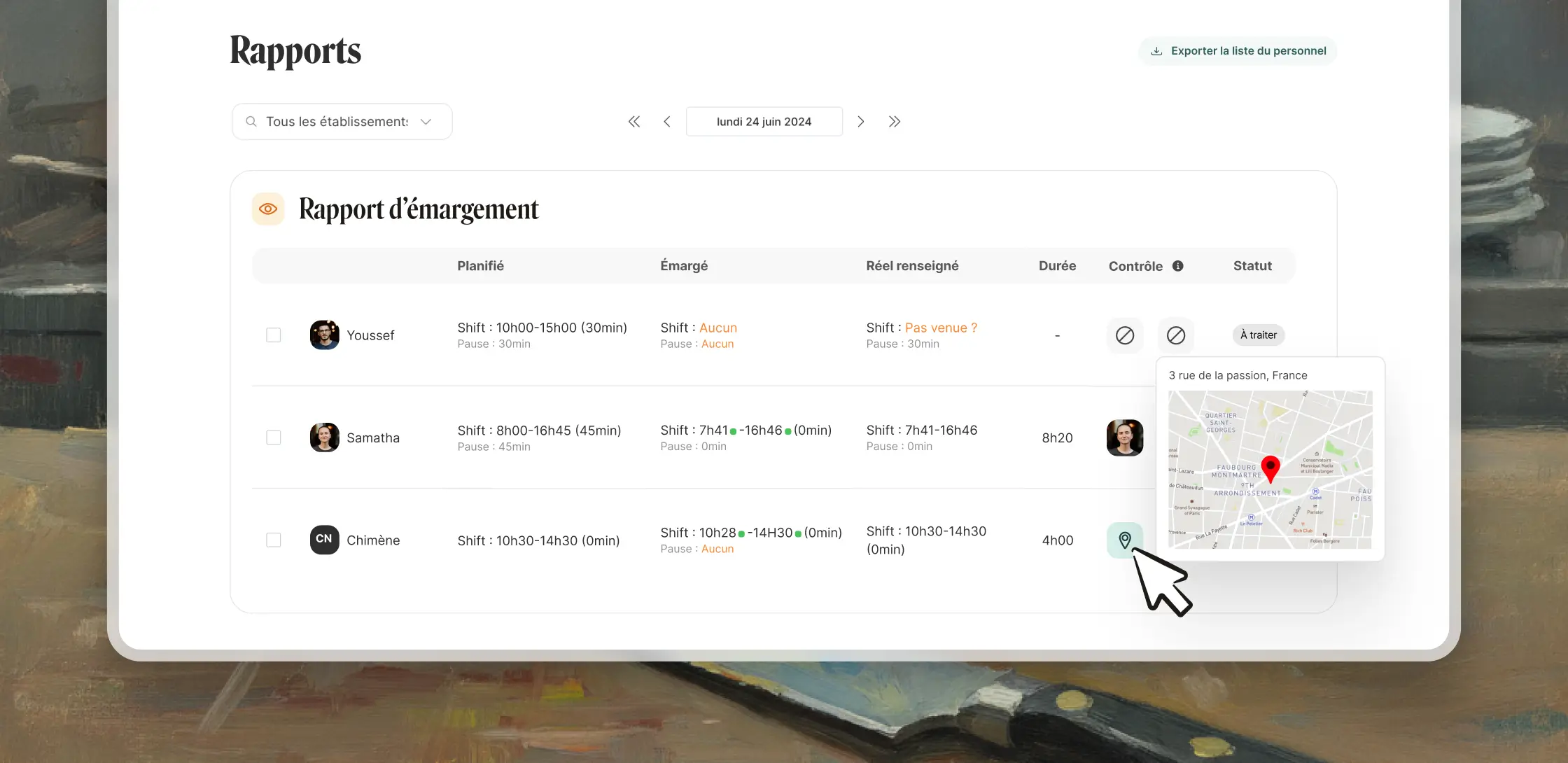This screenshot has width=1568, height=763.
Task: Tick the checkbox for Samatha's row
Action: click(274, 437)
